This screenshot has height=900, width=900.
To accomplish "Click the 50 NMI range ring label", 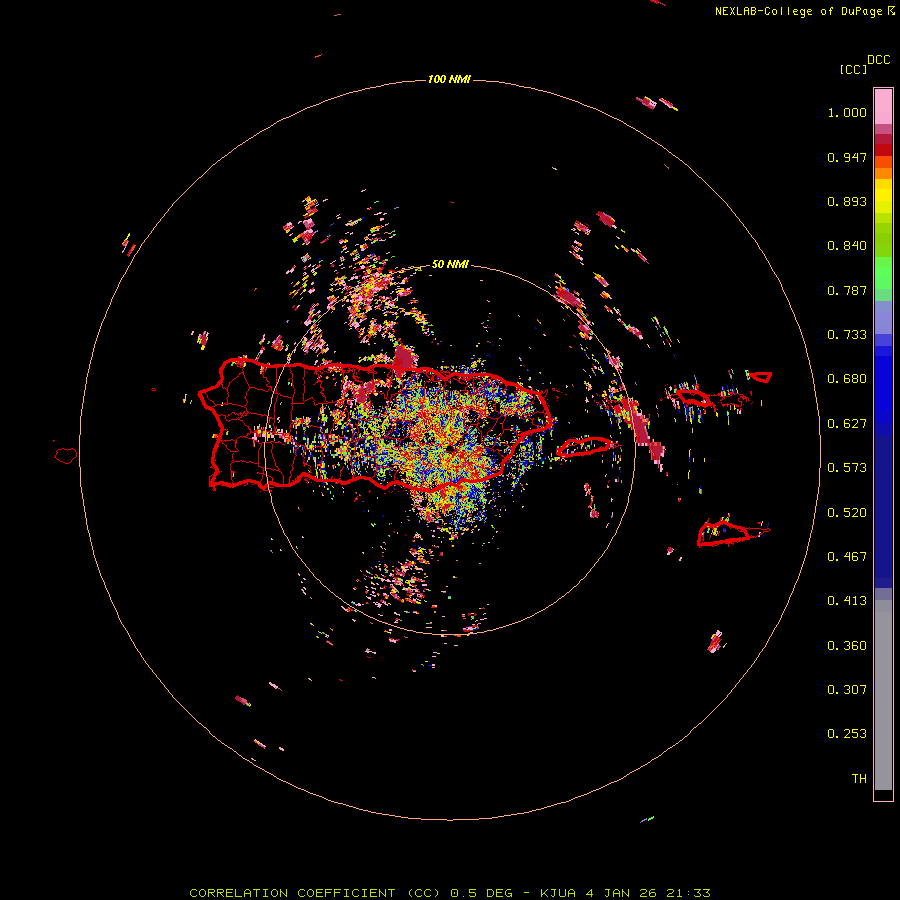I will [x=450, y=264].
